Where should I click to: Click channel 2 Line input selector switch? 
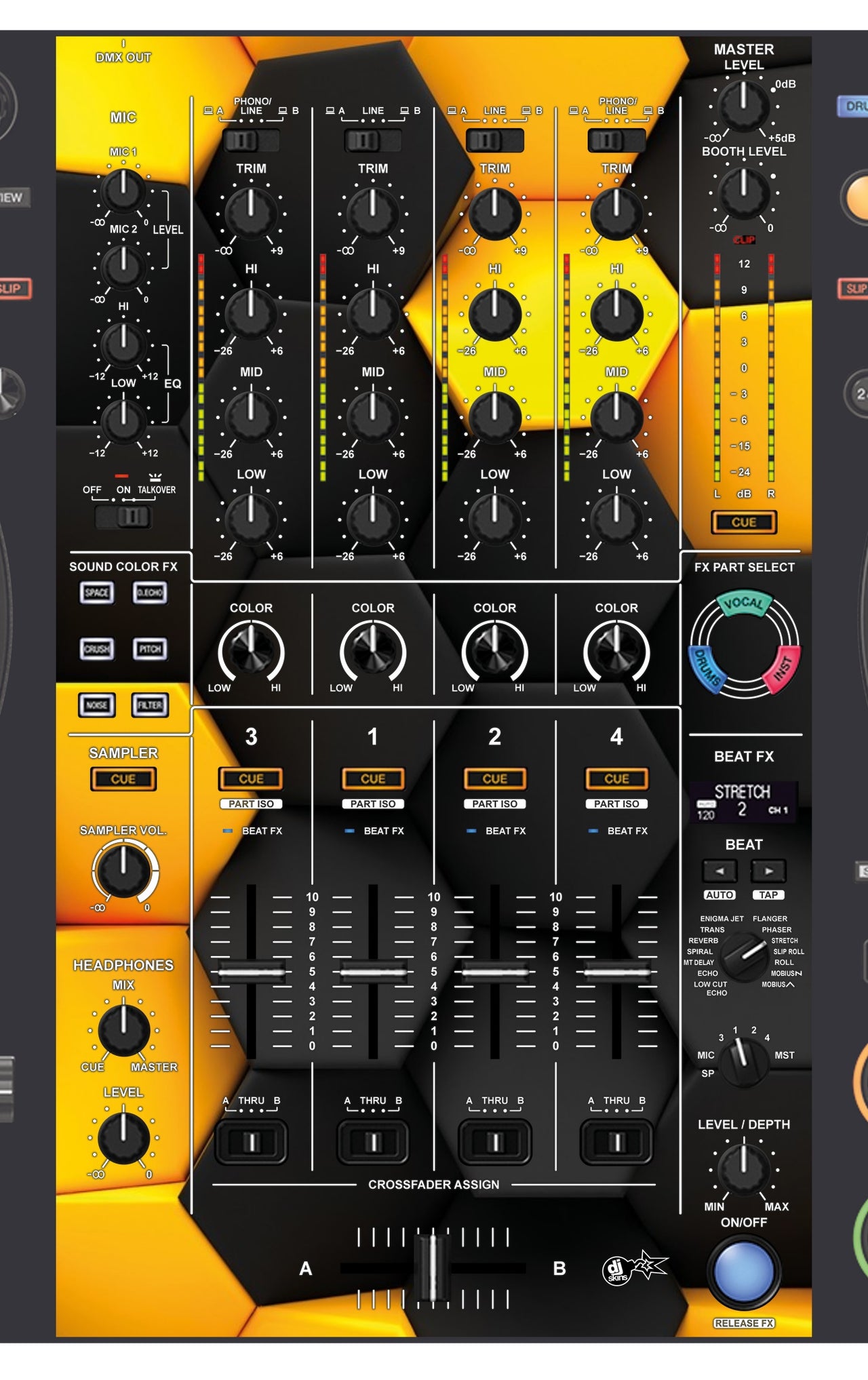[x=495, y=140]
